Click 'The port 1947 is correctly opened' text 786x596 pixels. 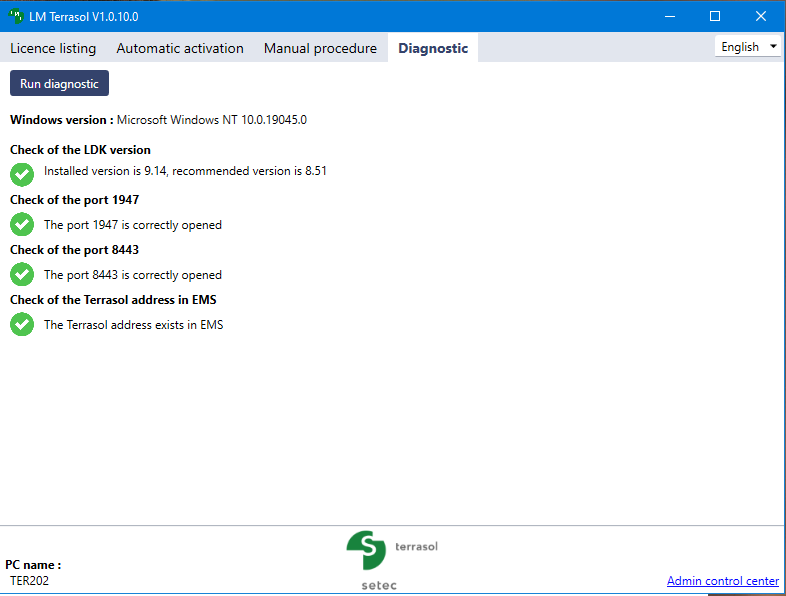coord(133,225)
